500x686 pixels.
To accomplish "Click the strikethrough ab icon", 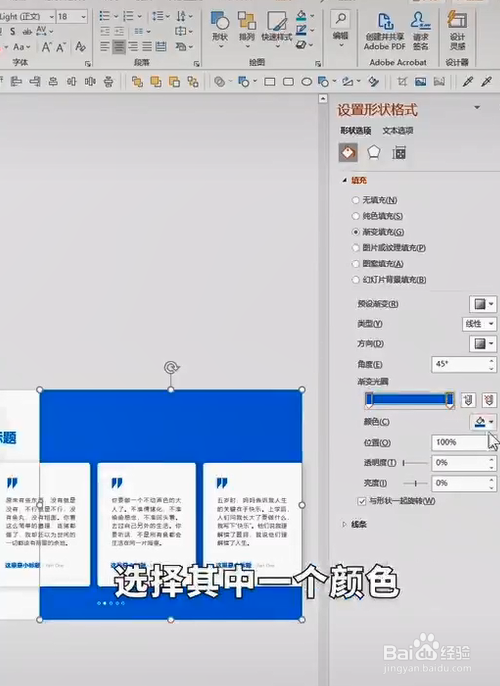I will (x=27, y=32).
